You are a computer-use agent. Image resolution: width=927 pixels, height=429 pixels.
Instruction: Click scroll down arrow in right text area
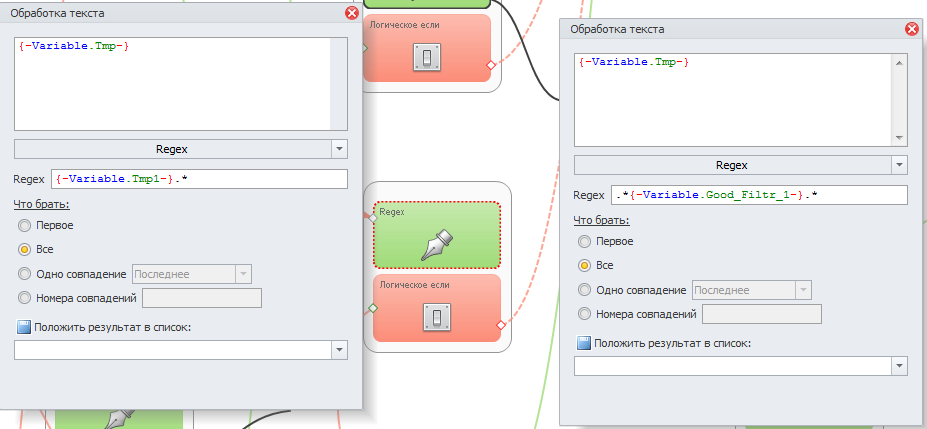pyautogui.click(x=899, y=137)
